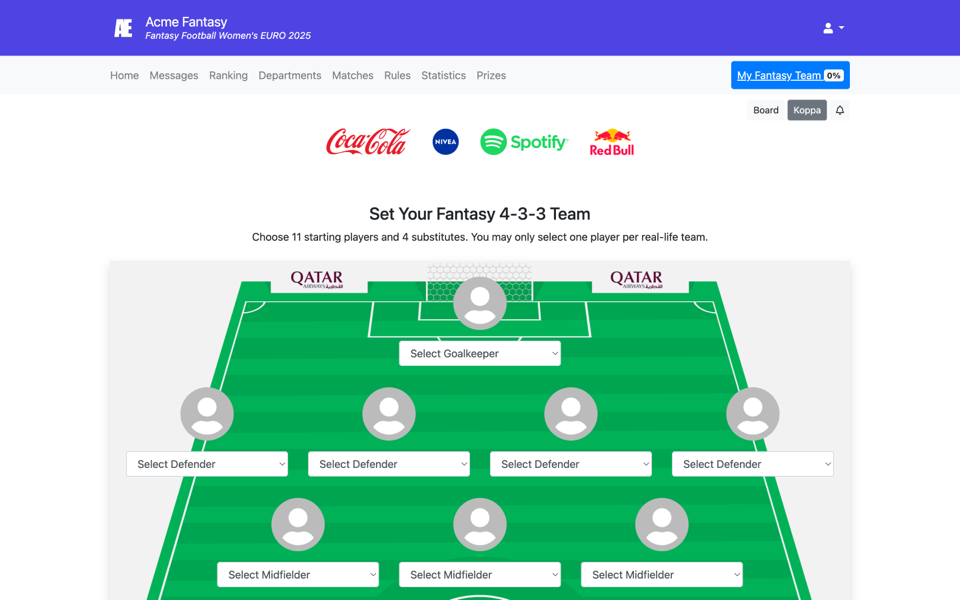
Task: Click the Acme Fantasy logo
Action: tap(122, 27)
